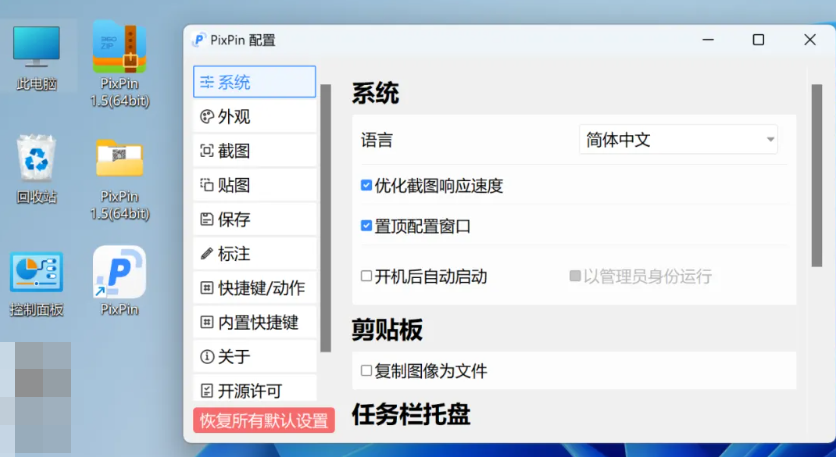Show the 开源许可 page
Image resolution: width=836 pixels, height=457 pixels.
[254, 388]
